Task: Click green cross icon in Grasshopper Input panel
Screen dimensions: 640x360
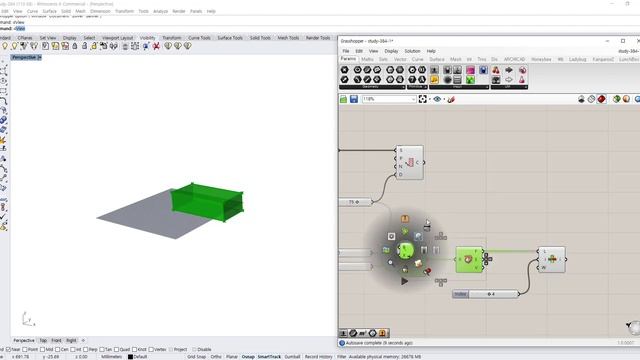Action: pyautogui.click(x=470, y=80)
